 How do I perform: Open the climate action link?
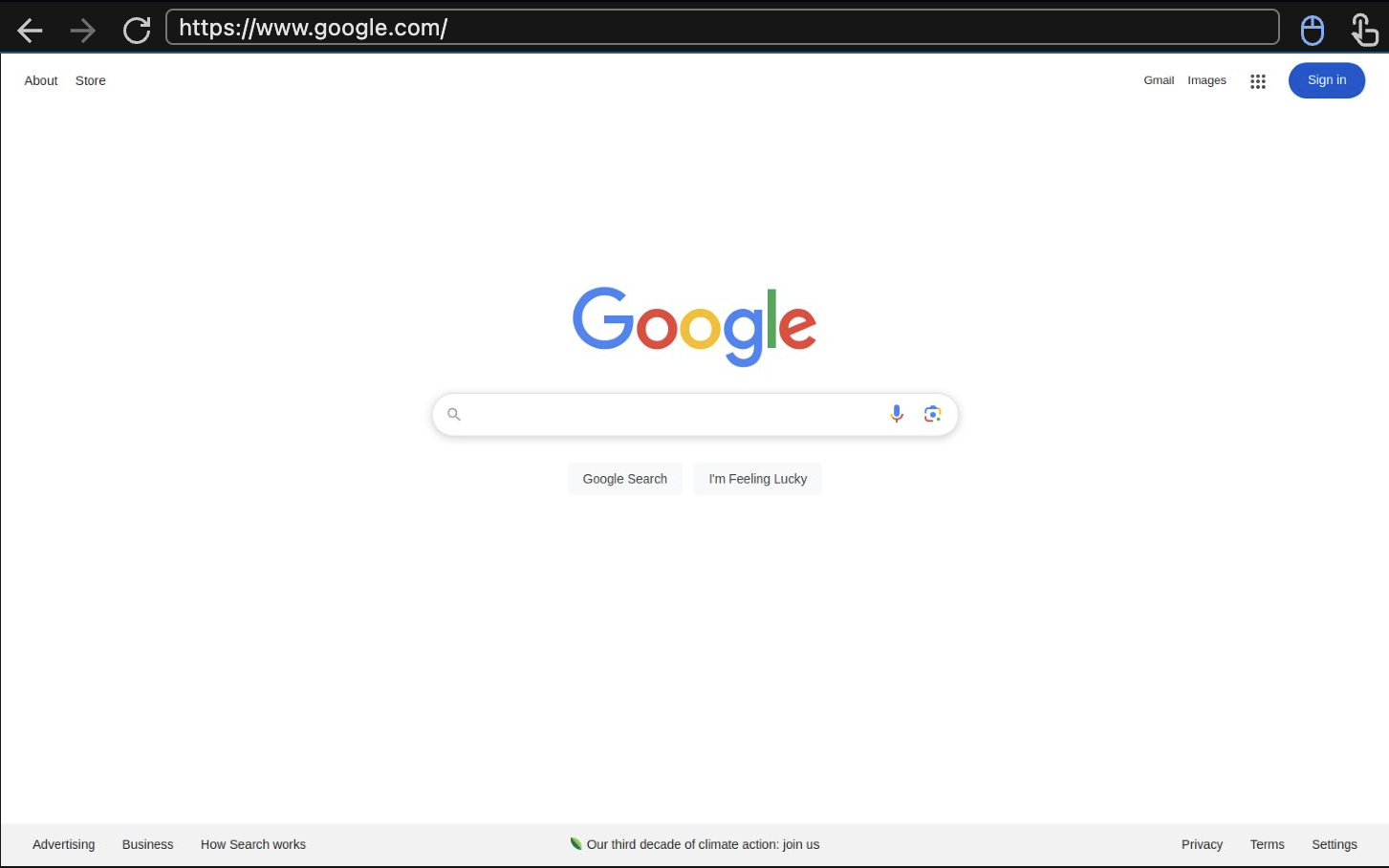point(695,844)
